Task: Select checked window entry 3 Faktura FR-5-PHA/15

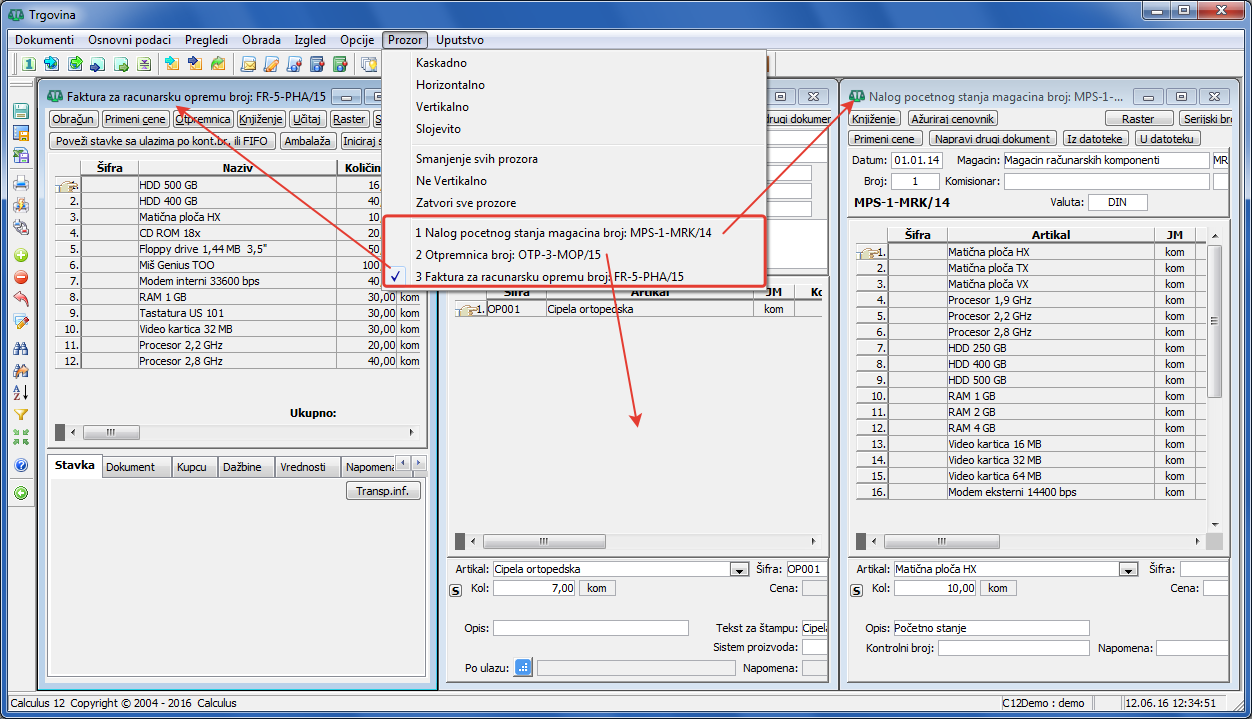Action: pos(550,277)
